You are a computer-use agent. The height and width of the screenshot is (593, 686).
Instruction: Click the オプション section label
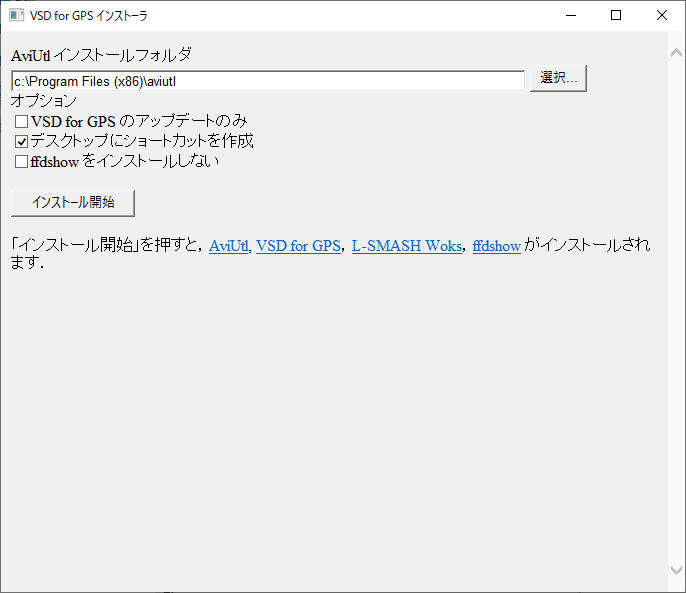[43, 101]
